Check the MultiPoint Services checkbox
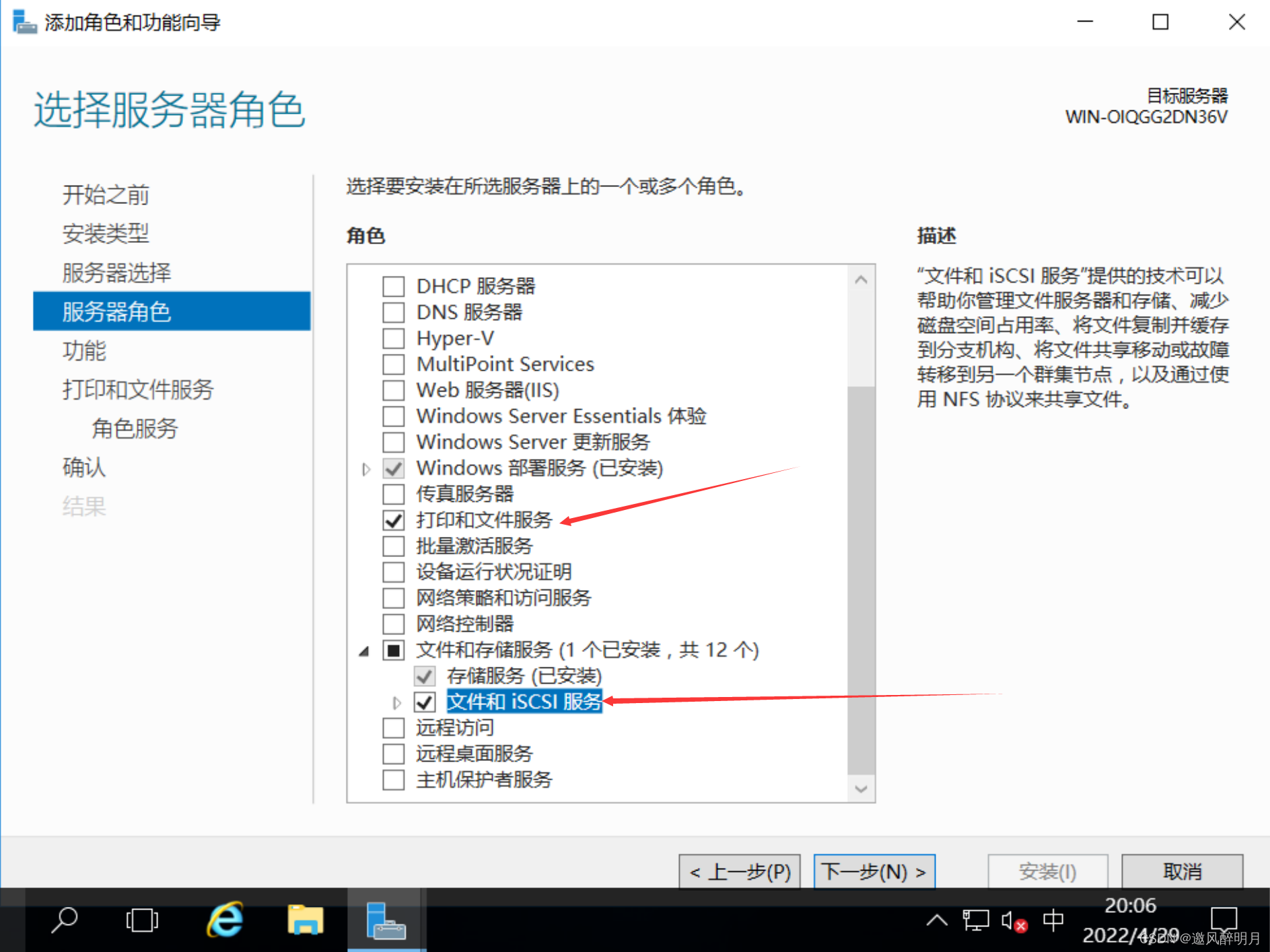Viewport: 1270px width, 952px height. (394, 365)
